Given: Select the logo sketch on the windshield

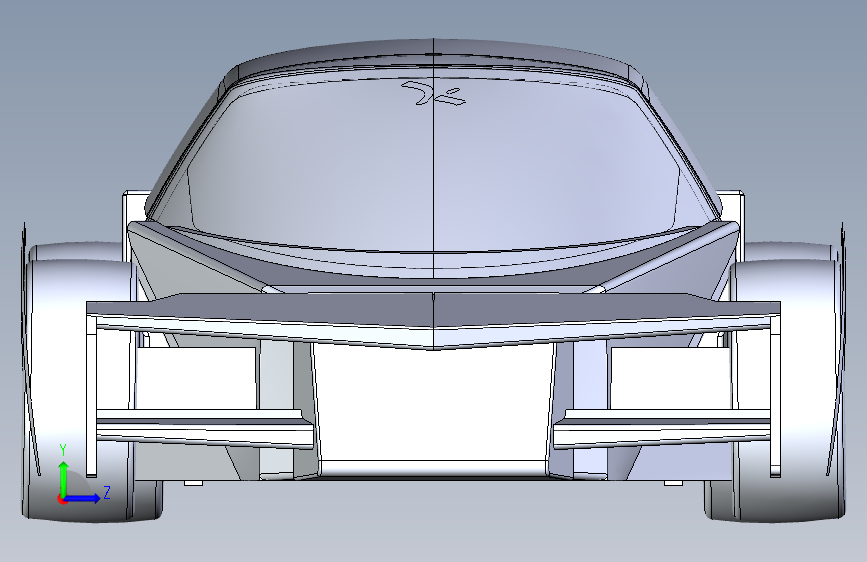Looking at the screenshot, I should pyautogui.click(x=434, y=93).
